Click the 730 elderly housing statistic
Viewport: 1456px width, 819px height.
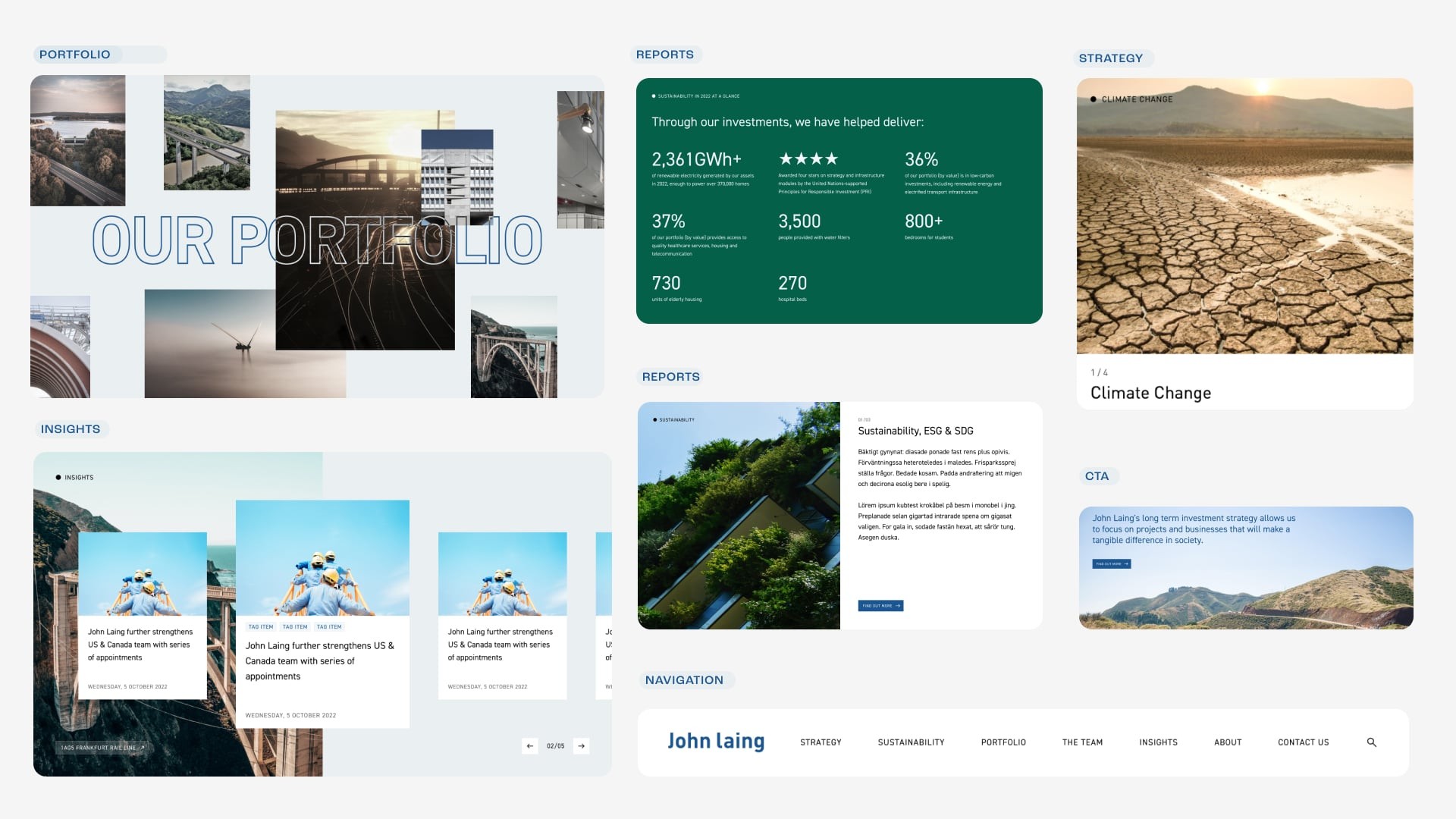tap(666, 284)
